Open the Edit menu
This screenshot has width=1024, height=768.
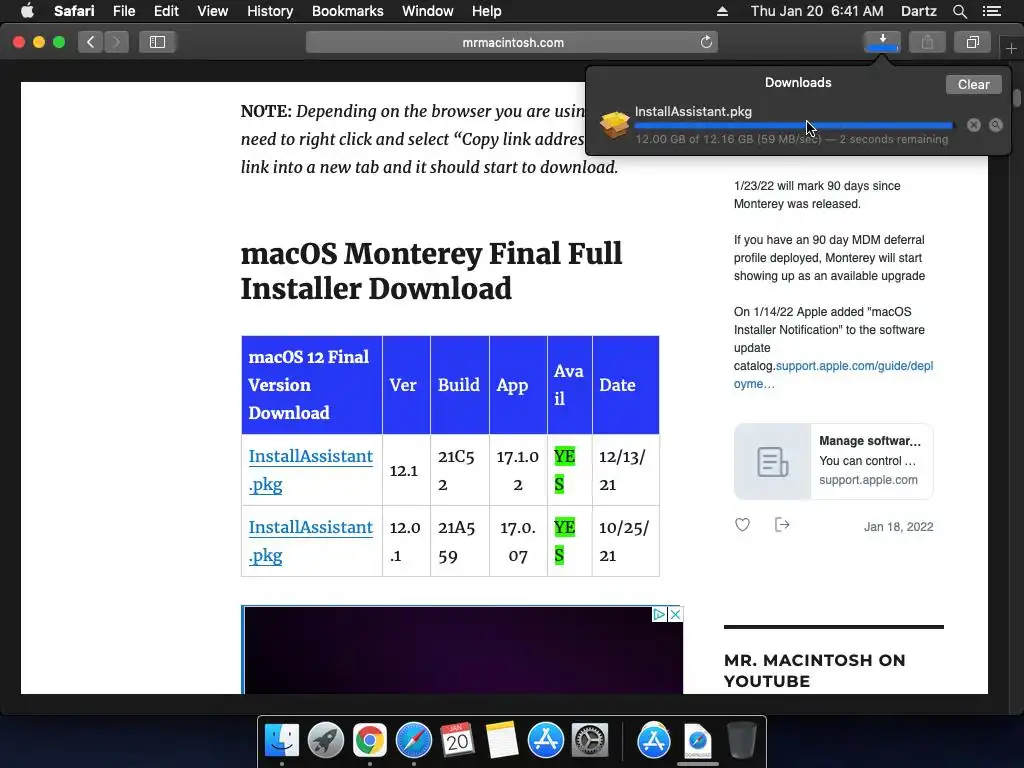click(x=166, y=11)
